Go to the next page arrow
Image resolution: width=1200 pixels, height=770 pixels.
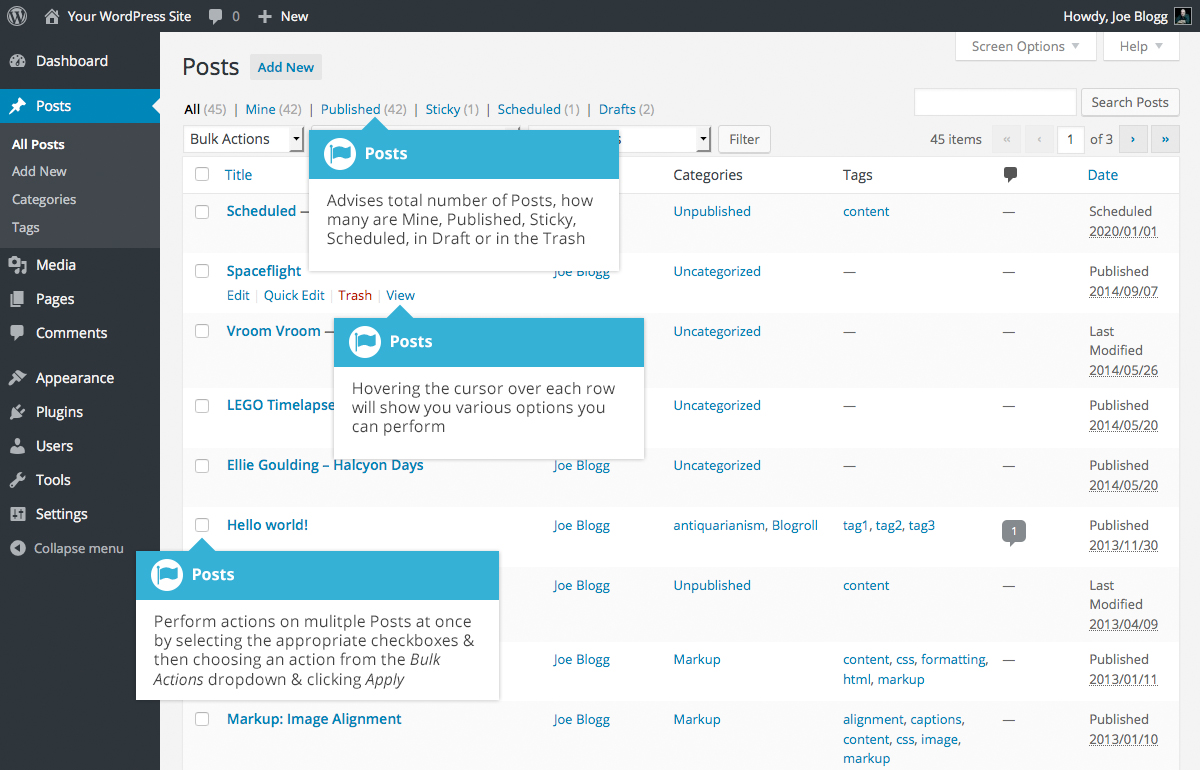coord(1133,139)
